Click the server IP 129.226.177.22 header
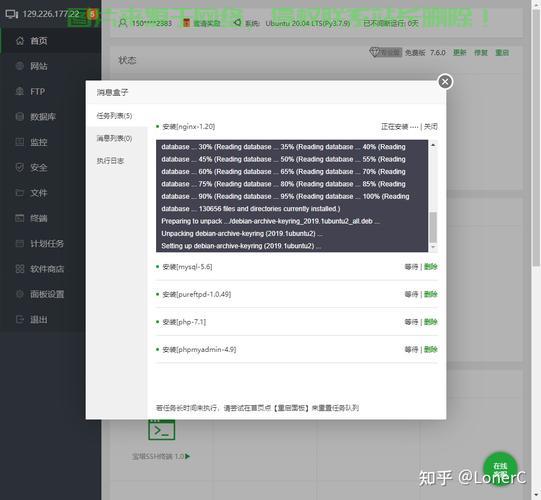This screenshot has height=500, width=541. click(x=51, y=14)
